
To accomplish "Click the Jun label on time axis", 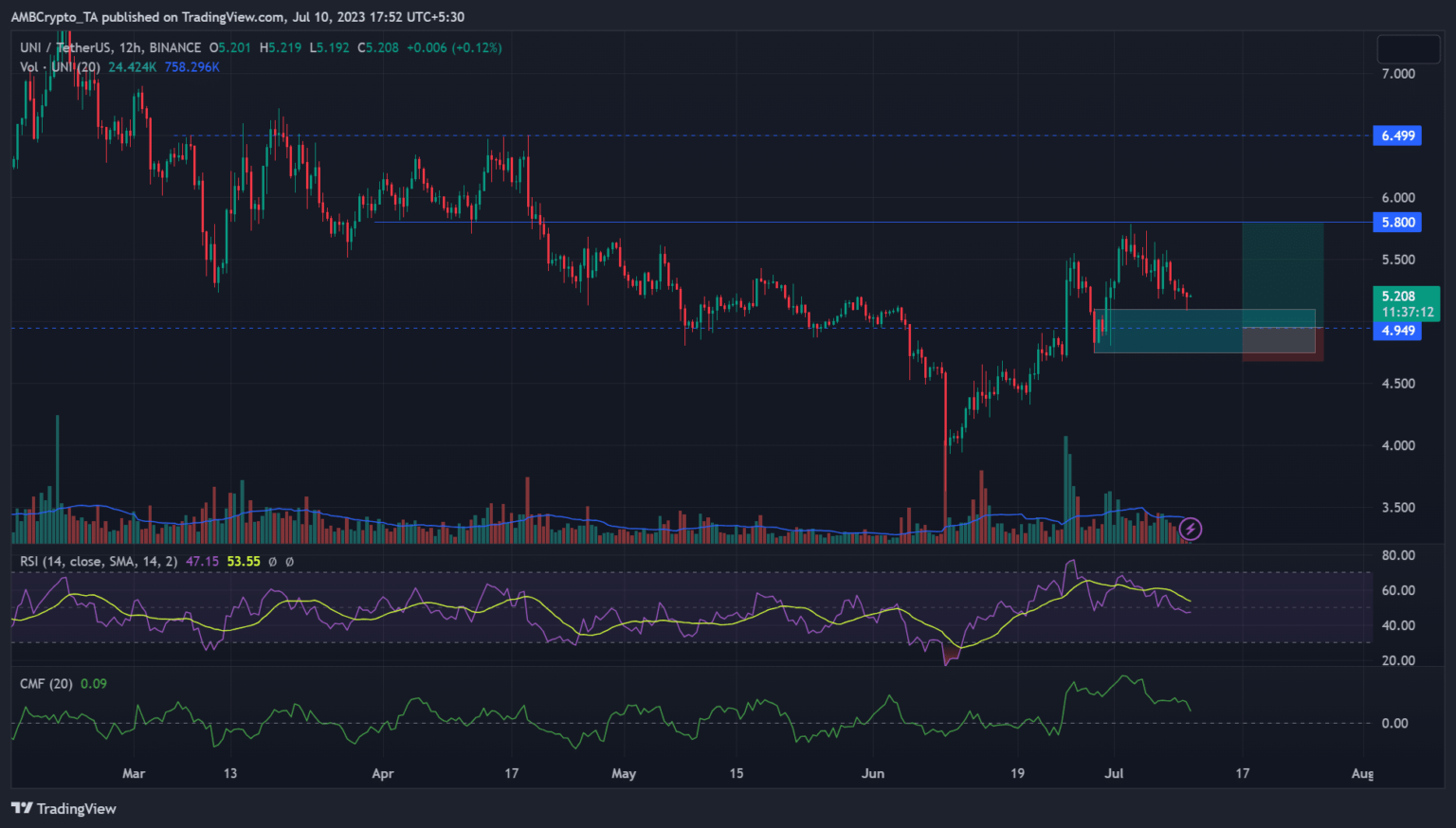I will (x=873, y=774).
